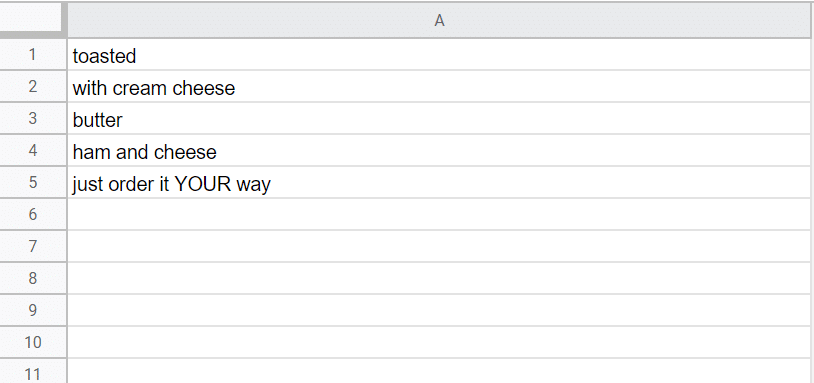This screenshot has height=383, width=814.
Task: Select row 7 header
Action: pos(33,247)
